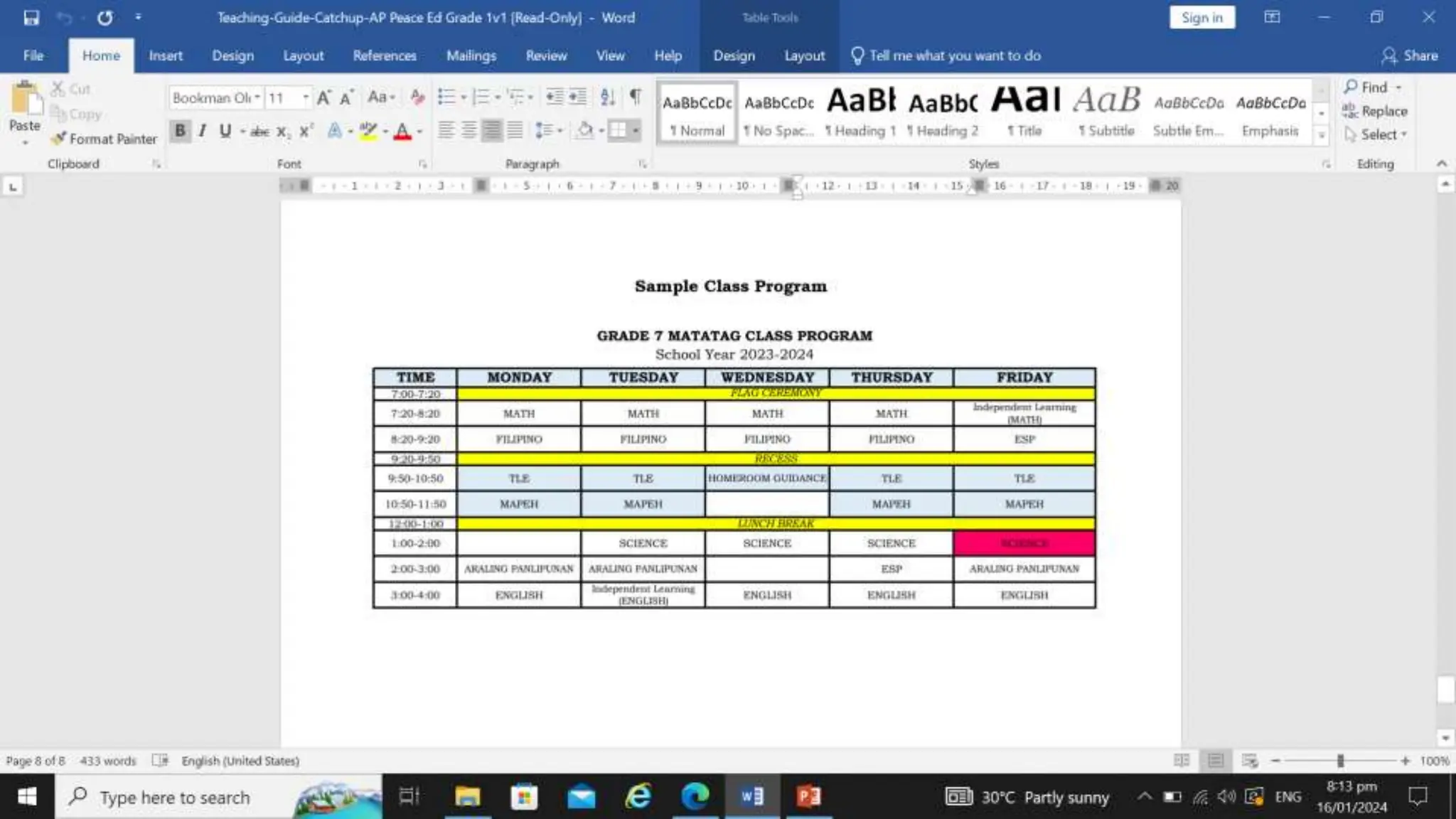The width and height of the screenshot is (1456, 819).
Task: Click the Justify alignment icon
Action: pos(515,130)
